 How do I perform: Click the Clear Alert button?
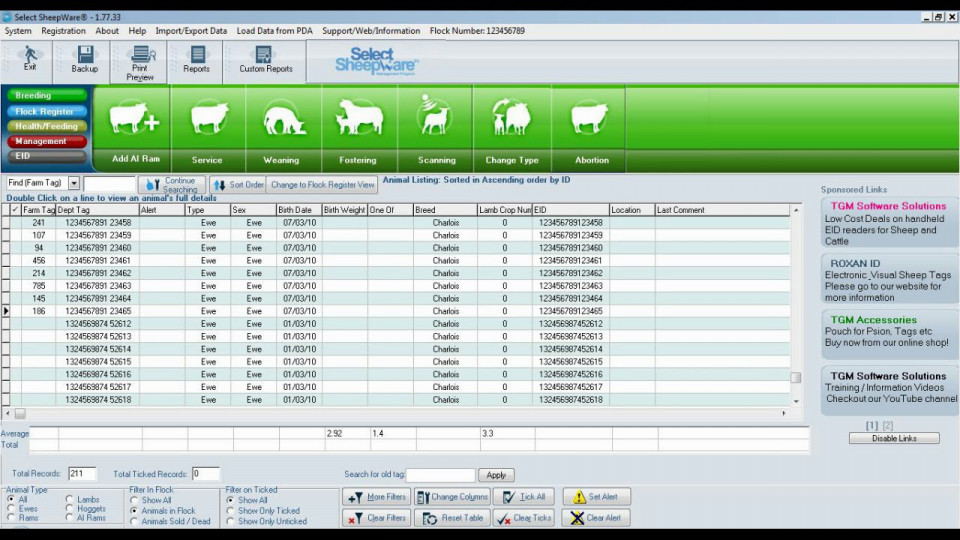tap(596, 518)
